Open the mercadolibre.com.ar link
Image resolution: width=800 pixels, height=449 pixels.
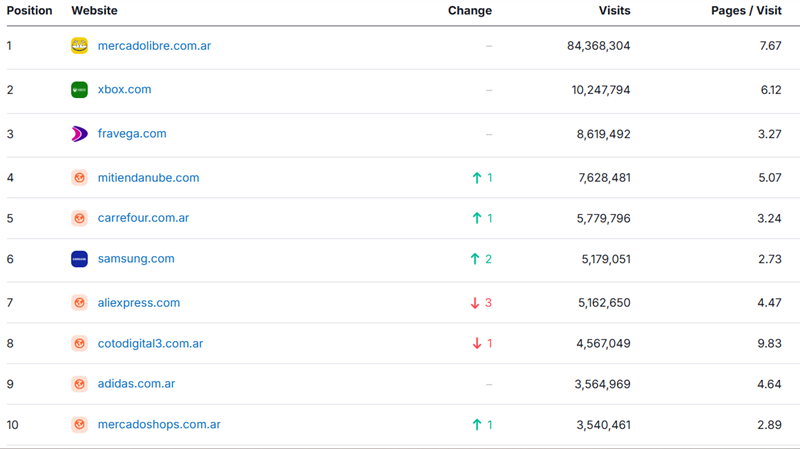(x=154, y=46)
